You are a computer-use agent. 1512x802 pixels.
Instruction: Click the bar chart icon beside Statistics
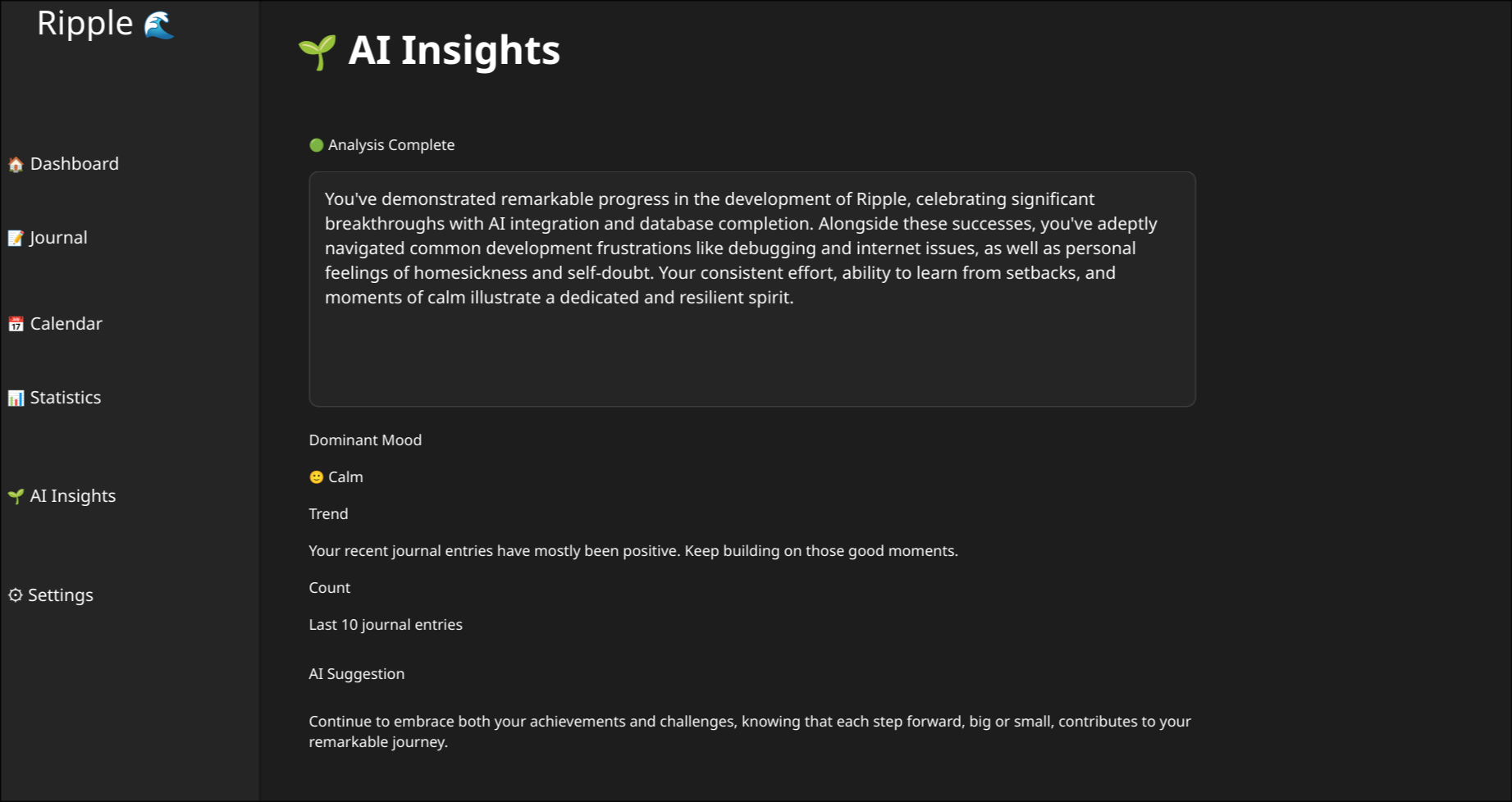click(x=16, y=399)
